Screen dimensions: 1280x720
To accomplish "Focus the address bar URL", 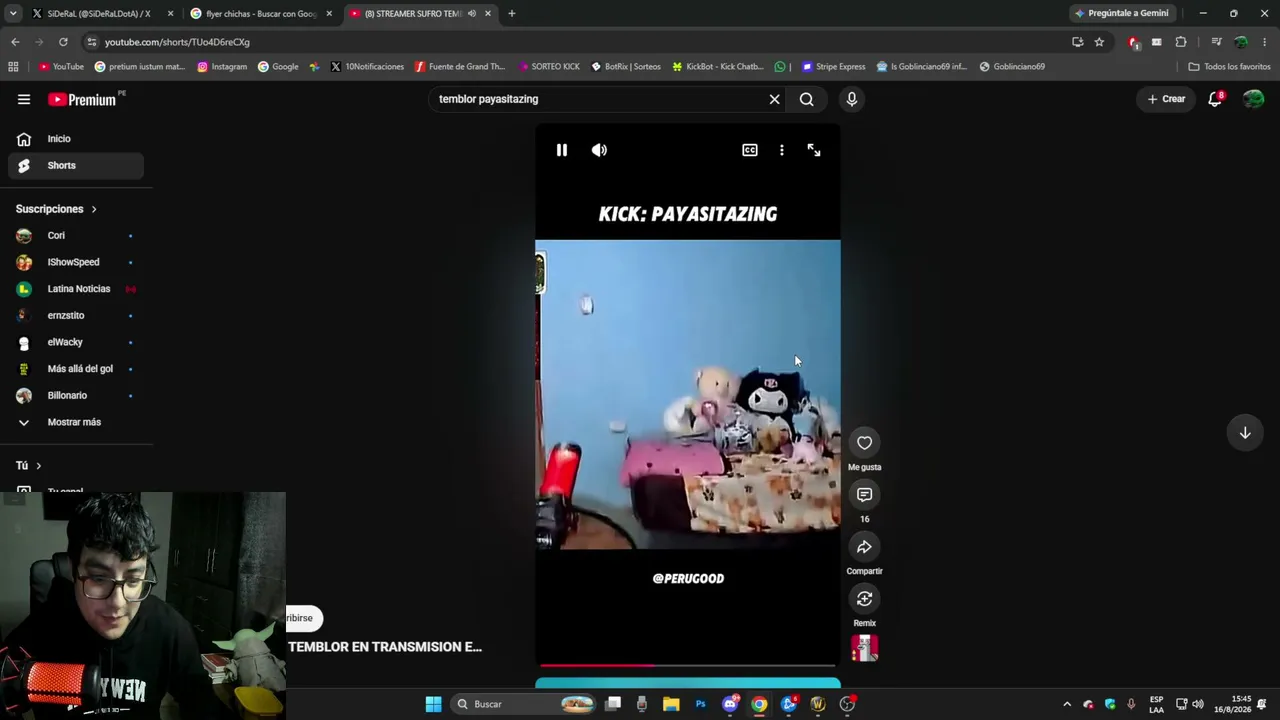I will pyautogui.click(x=177, y=42).
